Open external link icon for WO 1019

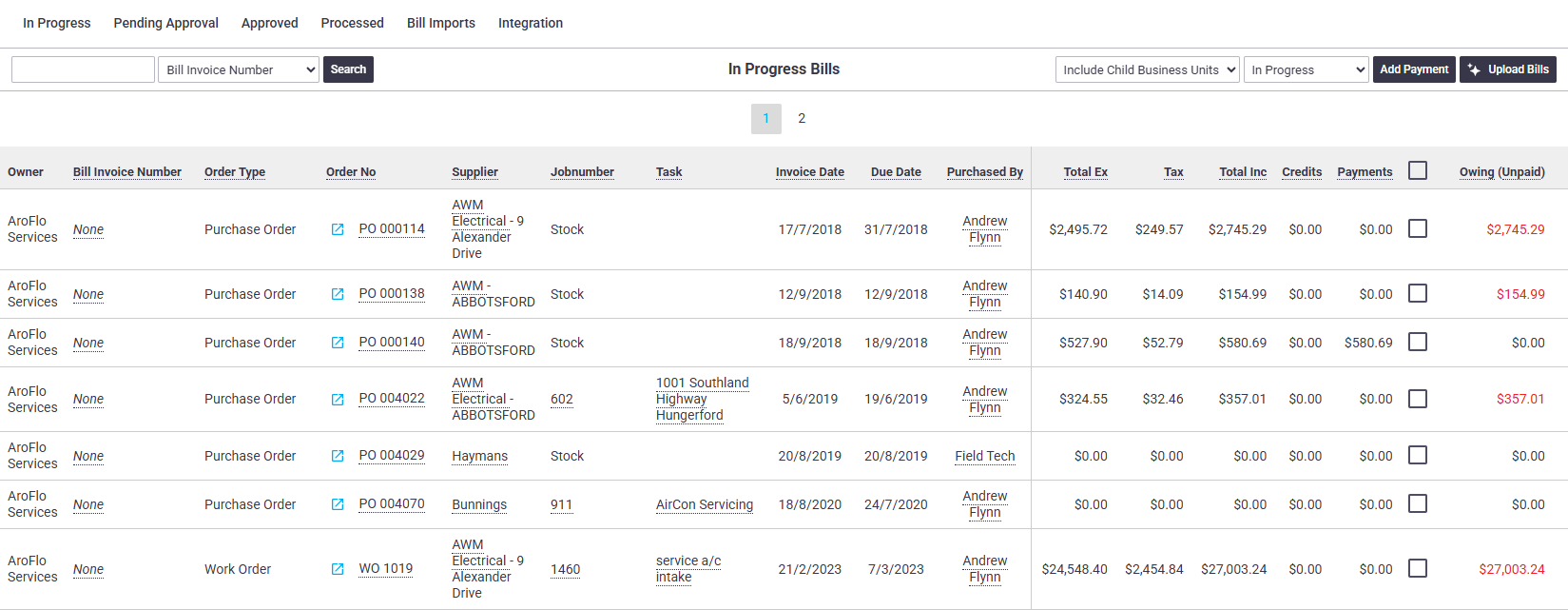coord(338,569)
